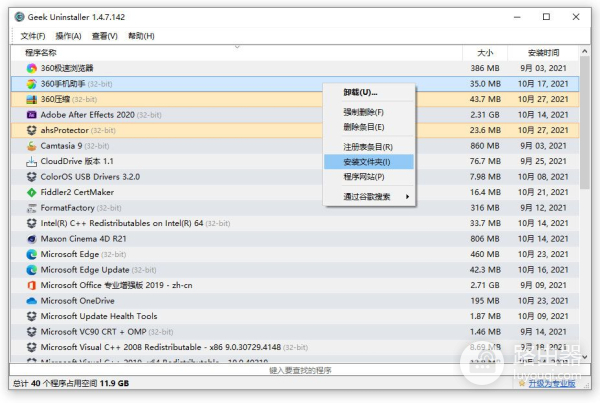Screen dimensions: 600x403
Task: Click the 360压缩 program icon
Action: tap(31, 100)
